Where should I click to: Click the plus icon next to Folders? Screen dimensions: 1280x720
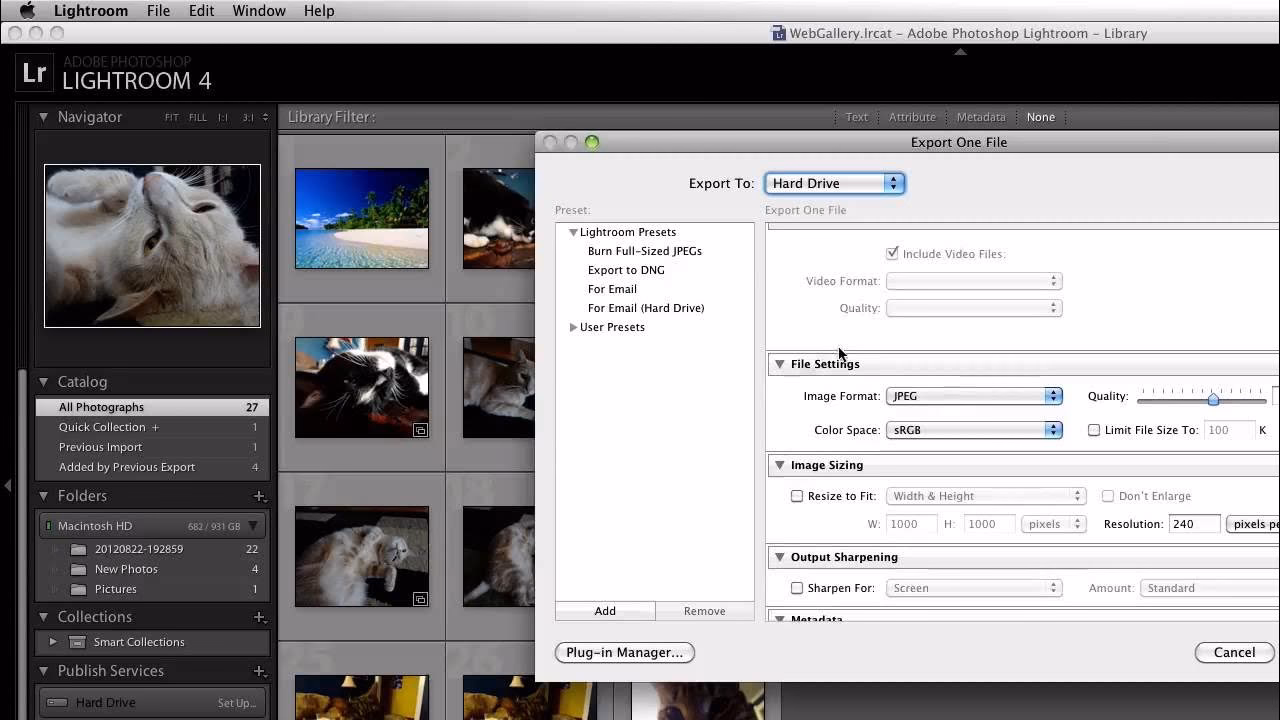point(259,496)
